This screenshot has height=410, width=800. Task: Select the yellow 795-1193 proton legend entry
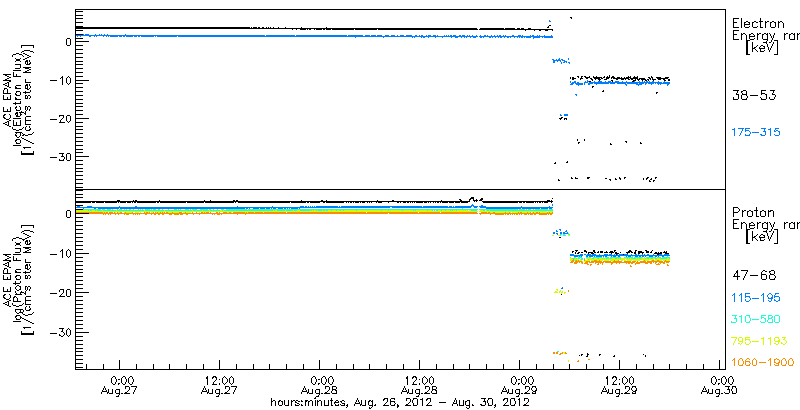(x=759, y=341)
